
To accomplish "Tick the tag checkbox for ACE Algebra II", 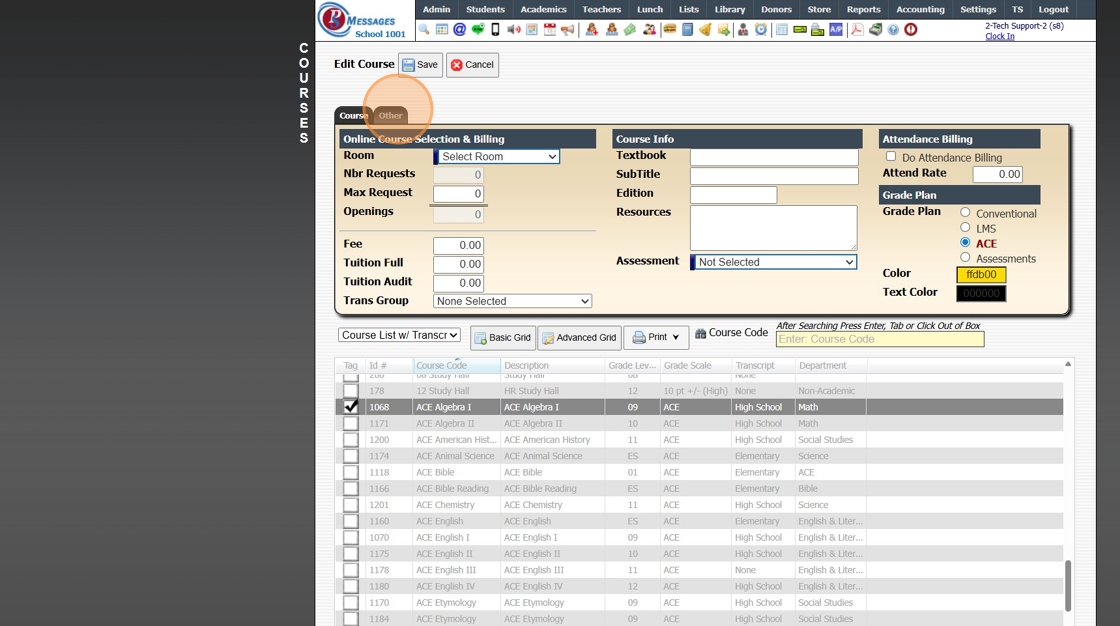I will click(x=350, y=423).
